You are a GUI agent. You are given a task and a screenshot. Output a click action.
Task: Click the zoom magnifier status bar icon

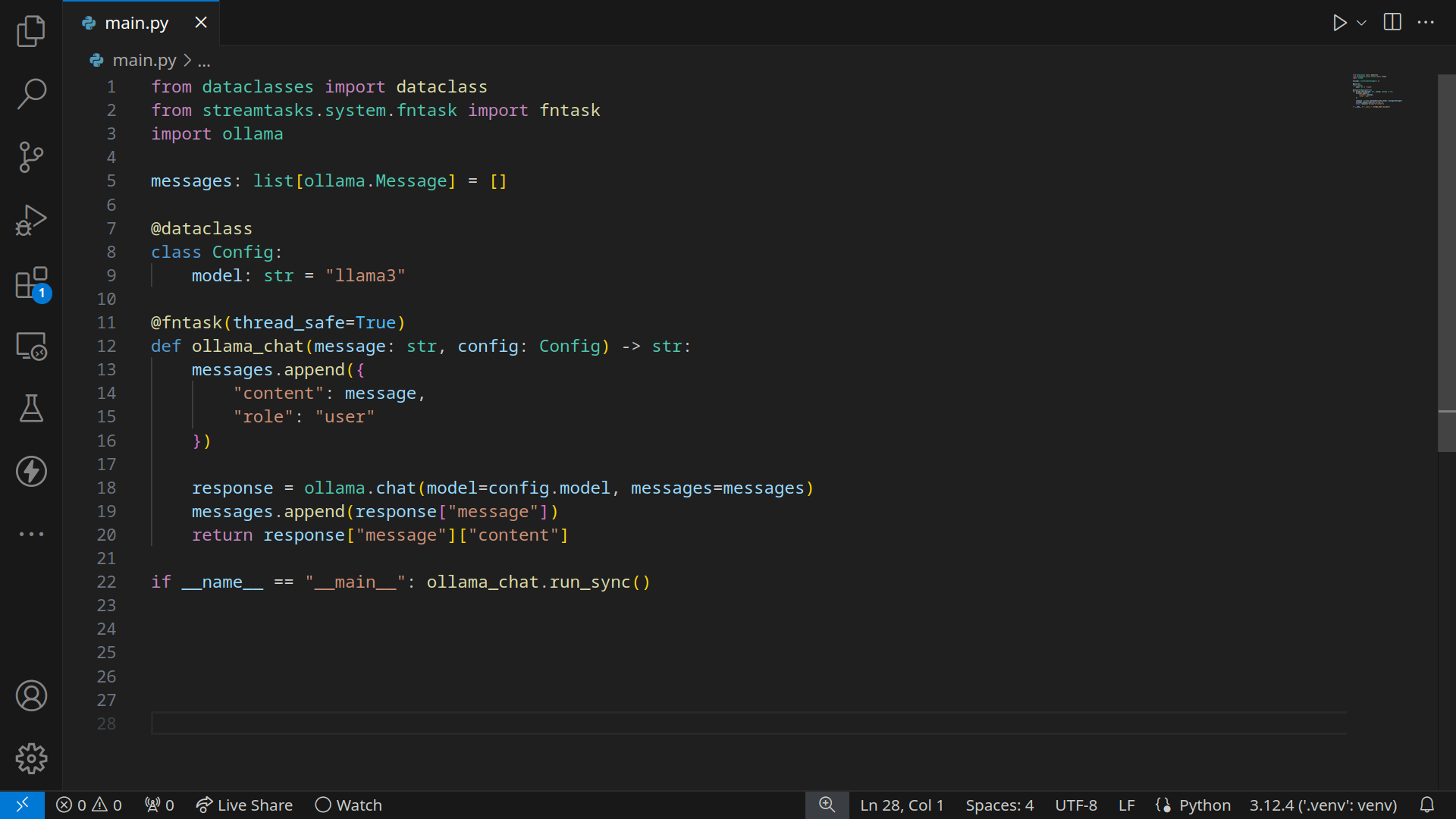coord(827,805)
